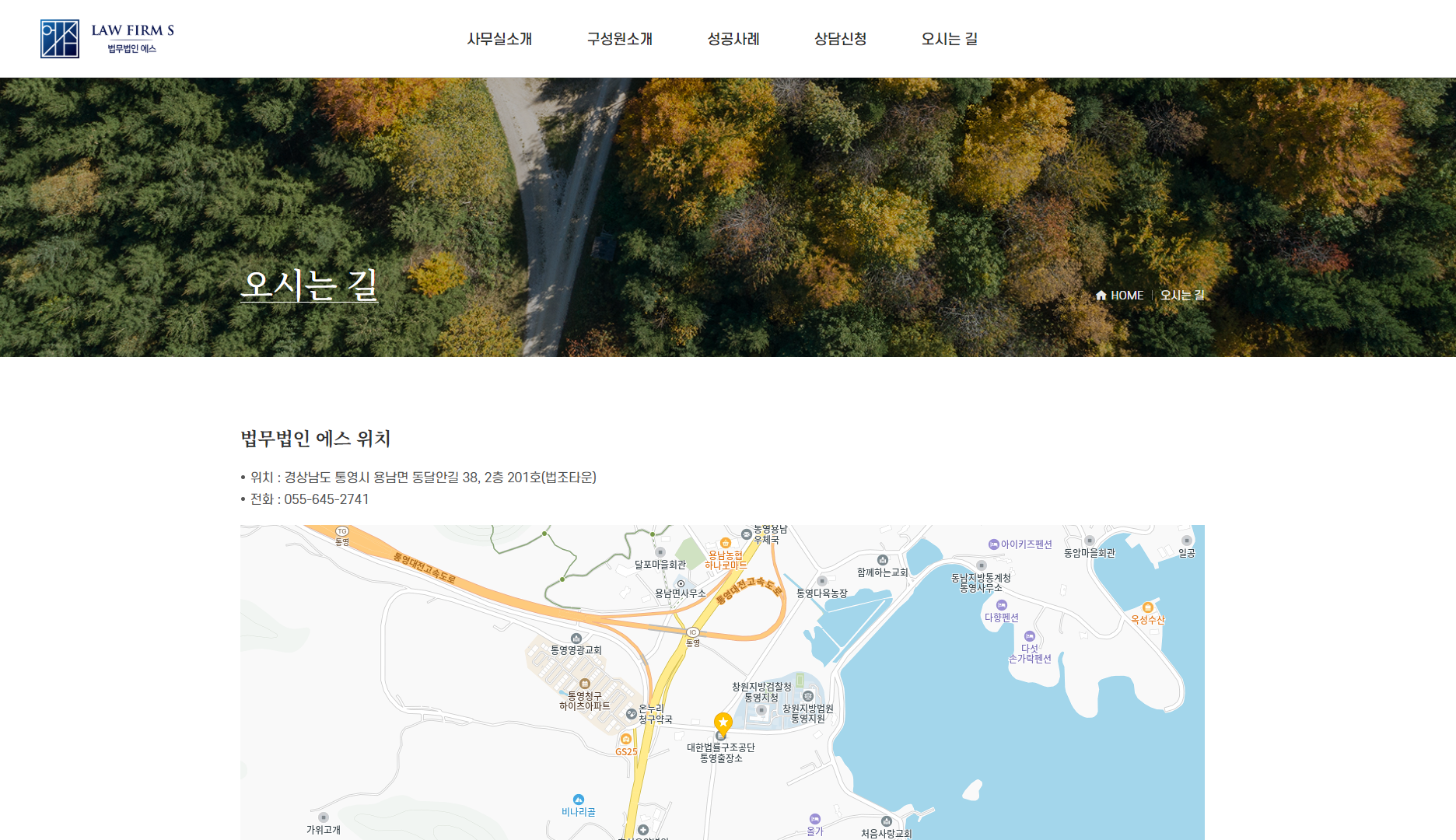
Task: Select the 통영 IC marker on map
Action: [x=692, y=632]
